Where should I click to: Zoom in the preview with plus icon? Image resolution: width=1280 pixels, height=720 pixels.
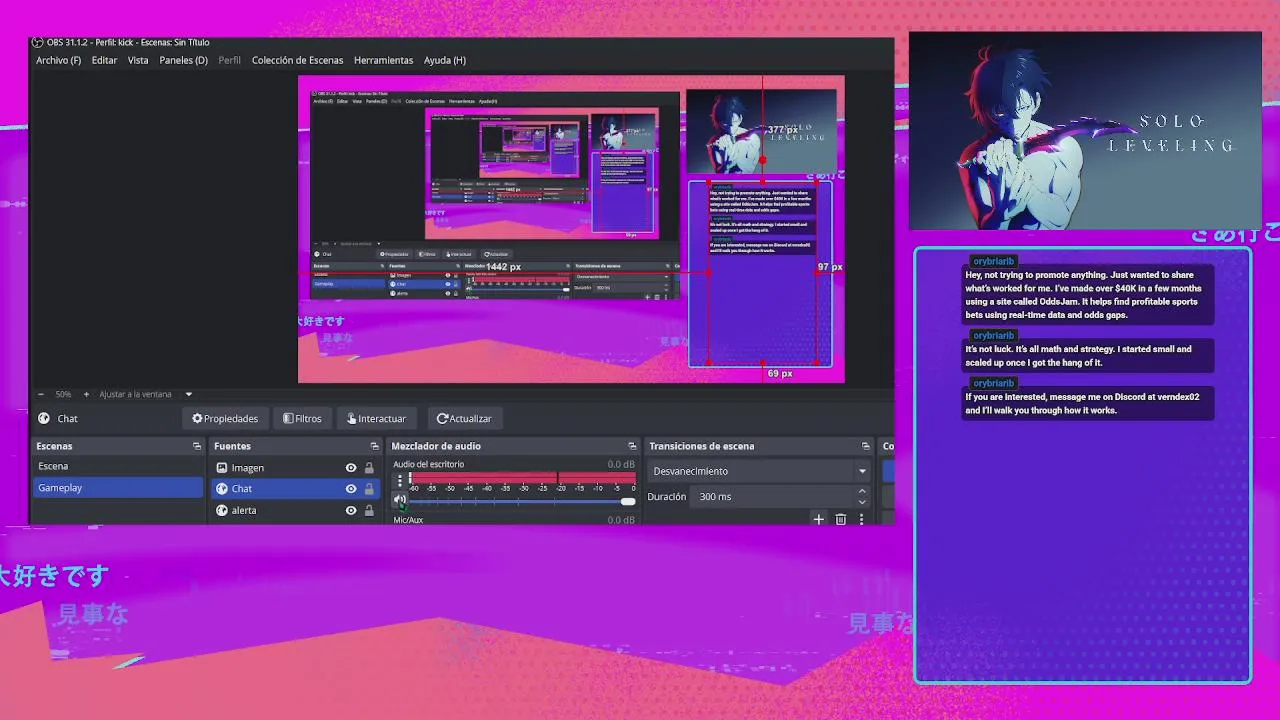point(86,394)
